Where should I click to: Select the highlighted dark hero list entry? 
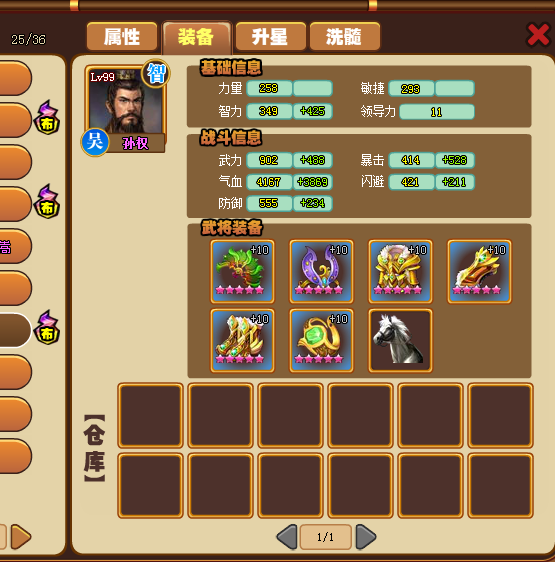(14, 330)
